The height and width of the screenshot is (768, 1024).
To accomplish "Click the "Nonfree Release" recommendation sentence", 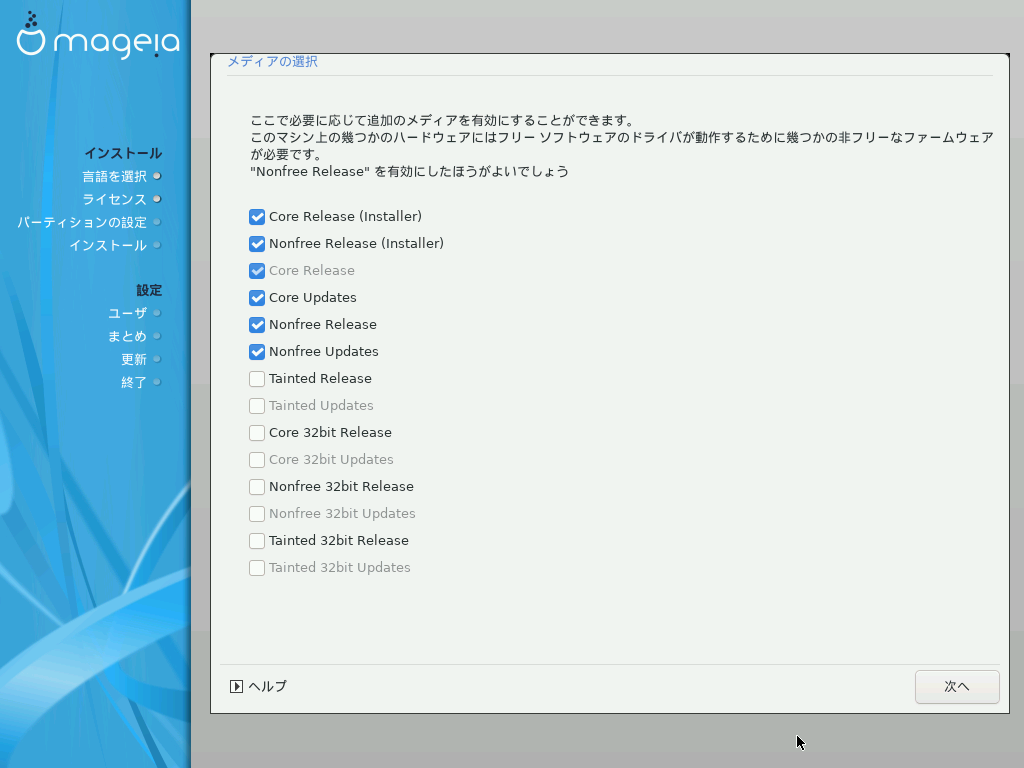I will (x=409, y=172).
